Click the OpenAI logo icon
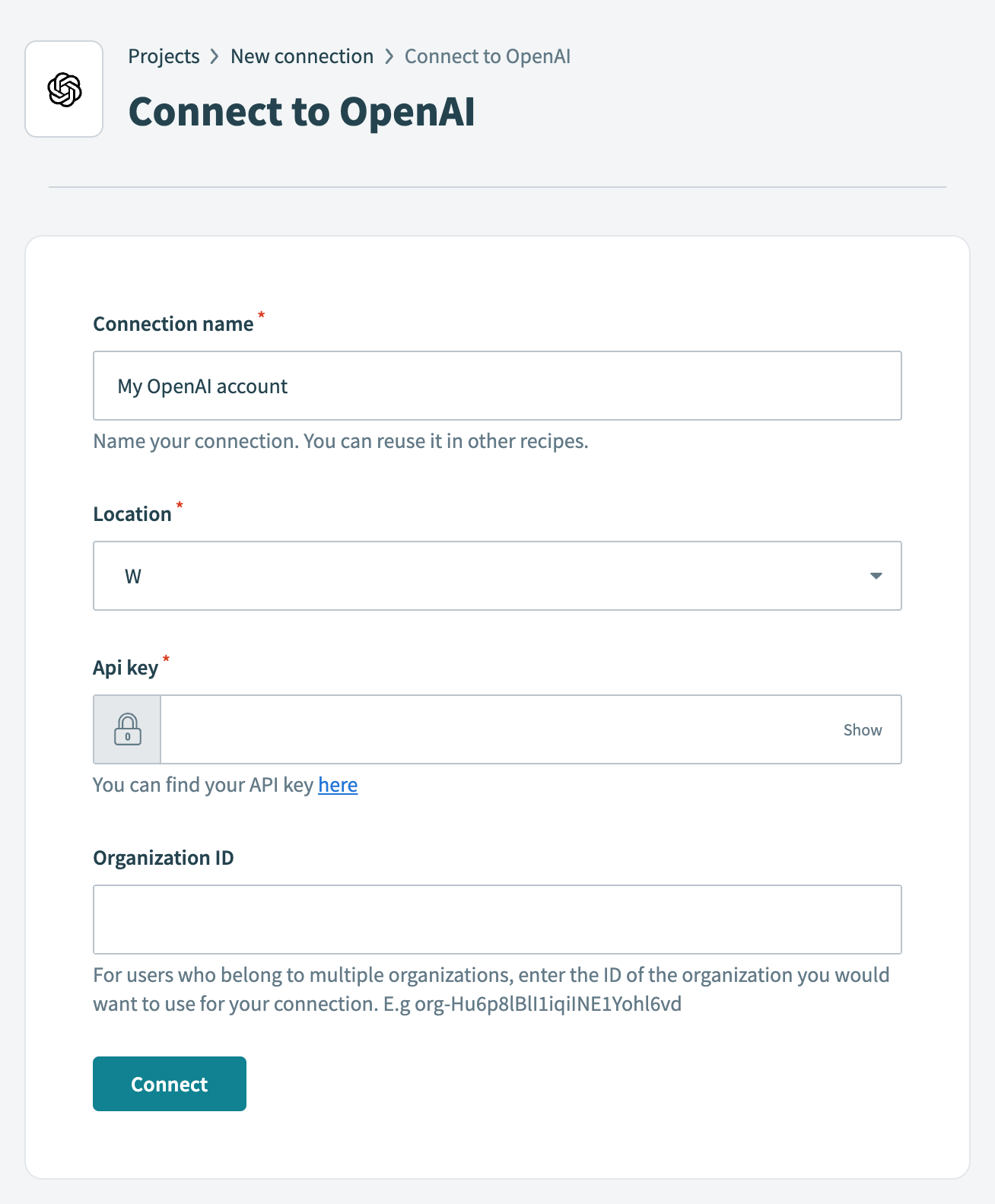The image size is (995, 1204). click(x=63, y=89)
